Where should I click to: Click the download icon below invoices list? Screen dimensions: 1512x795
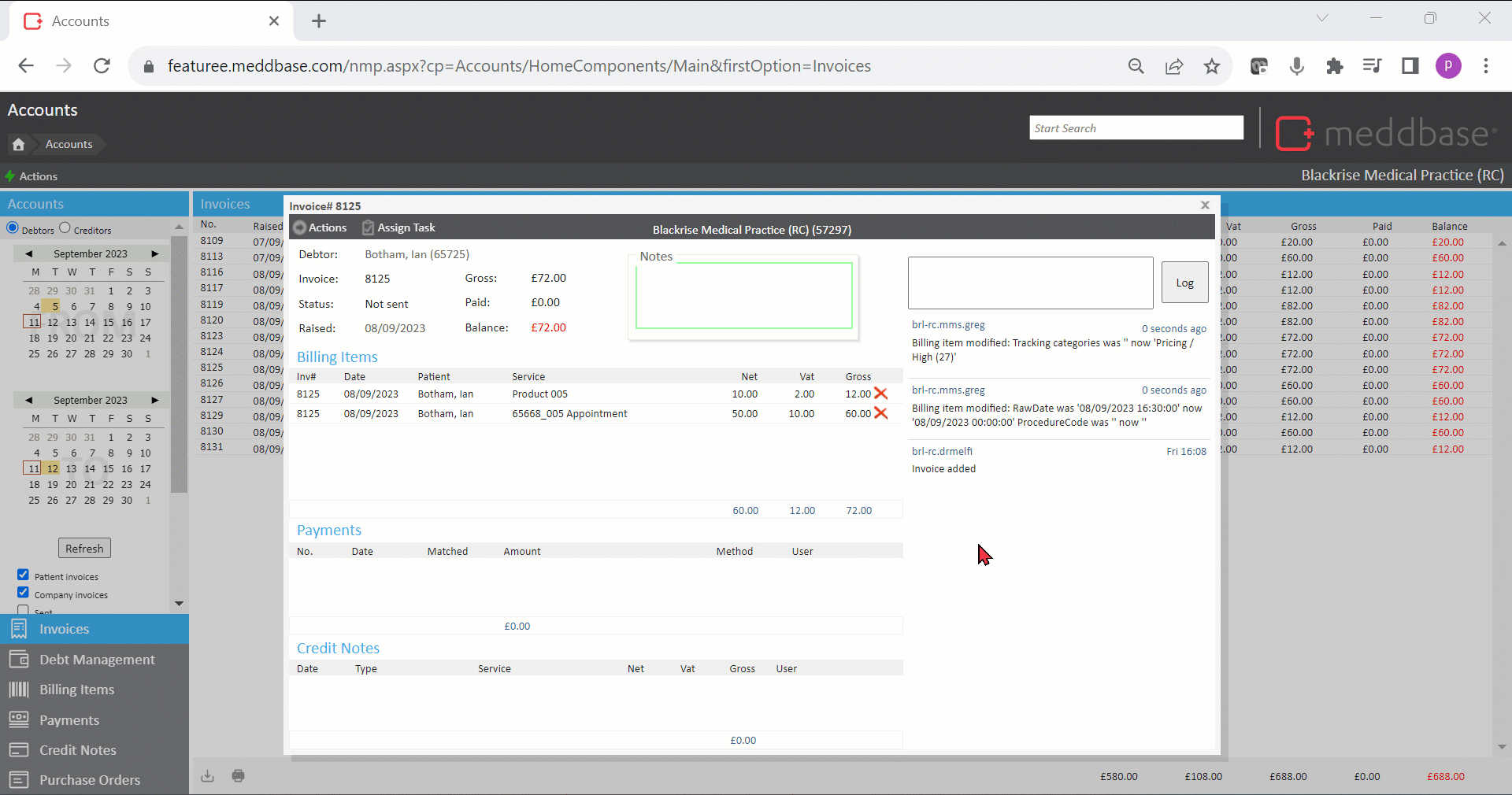(207, 776)
